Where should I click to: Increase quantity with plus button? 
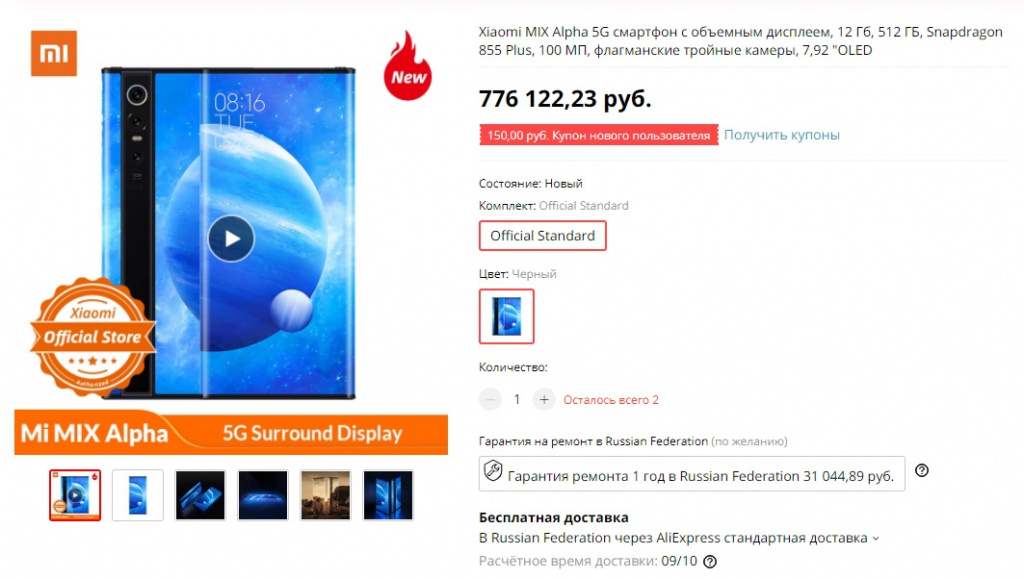tap(544, 399)
